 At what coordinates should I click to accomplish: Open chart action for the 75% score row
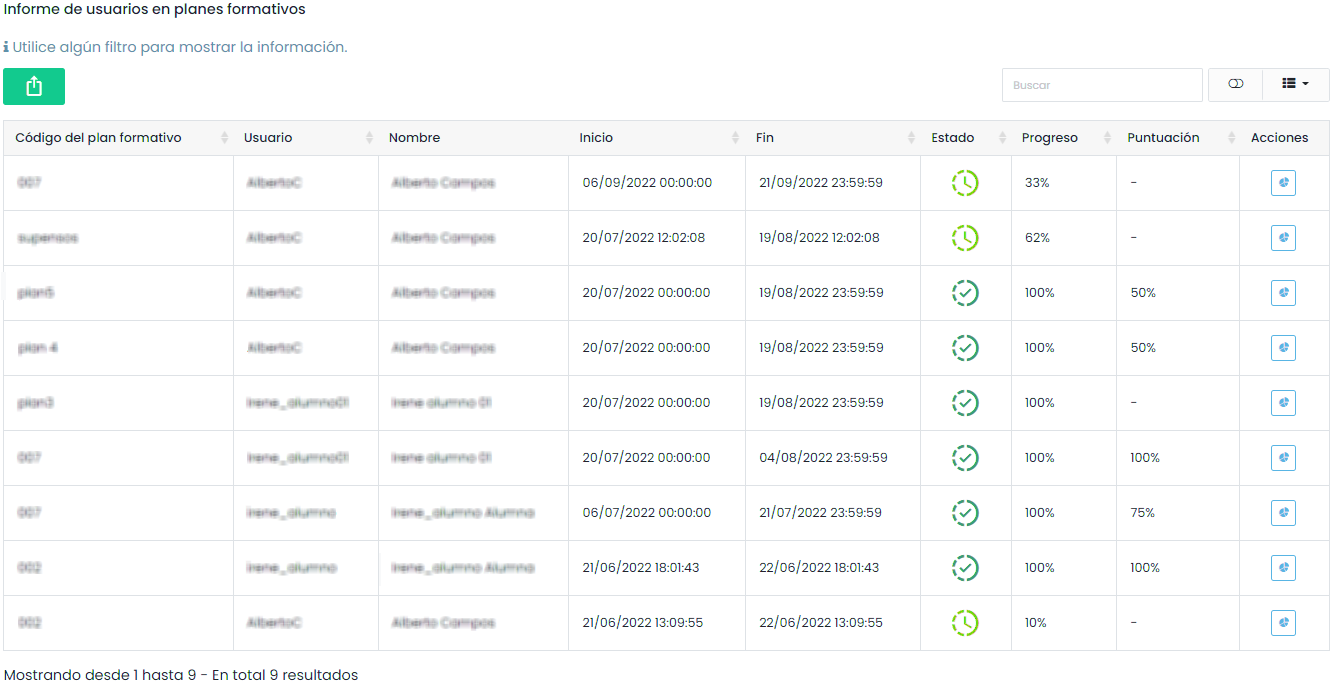point(1283,513)
